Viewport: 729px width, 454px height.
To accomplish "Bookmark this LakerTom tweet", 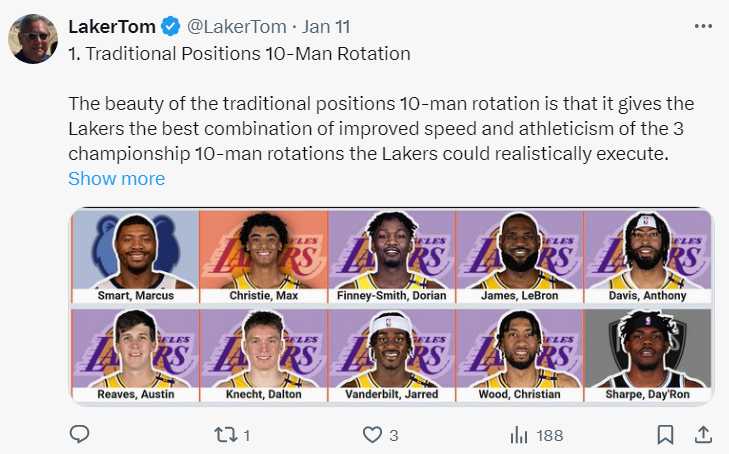I will pos(665,435).
